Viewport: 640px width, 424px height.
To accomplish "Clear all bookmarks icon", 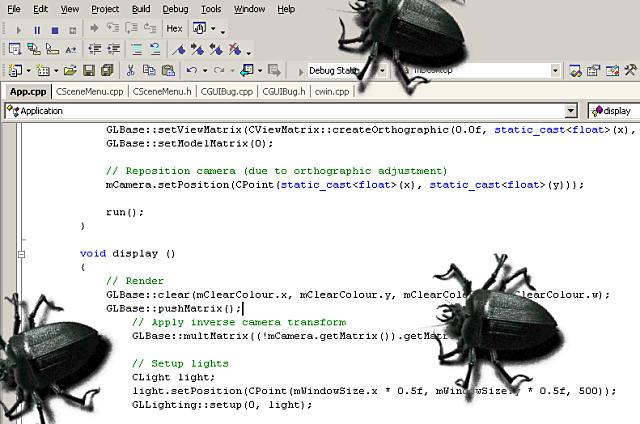I will (235, 50).
